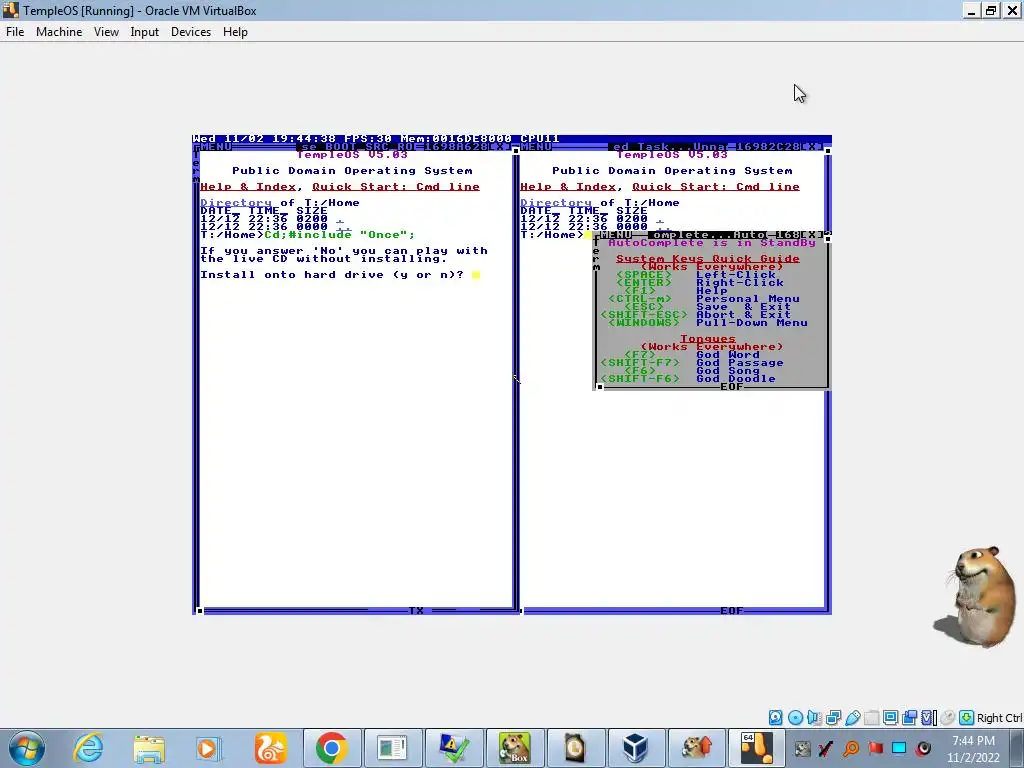This screenshot has width=1024, height=768.
Task: Click VirtualBox hard disk activity icon
Action: pyautogui.click(x=775, y=718)
